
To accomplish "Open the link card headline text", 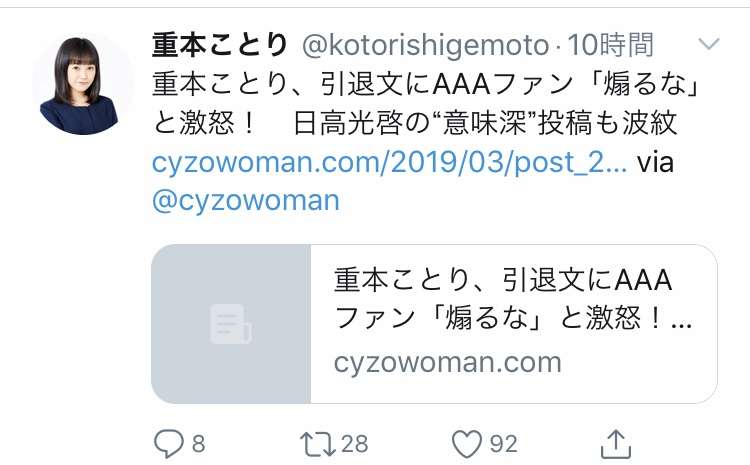I will 513,299.
